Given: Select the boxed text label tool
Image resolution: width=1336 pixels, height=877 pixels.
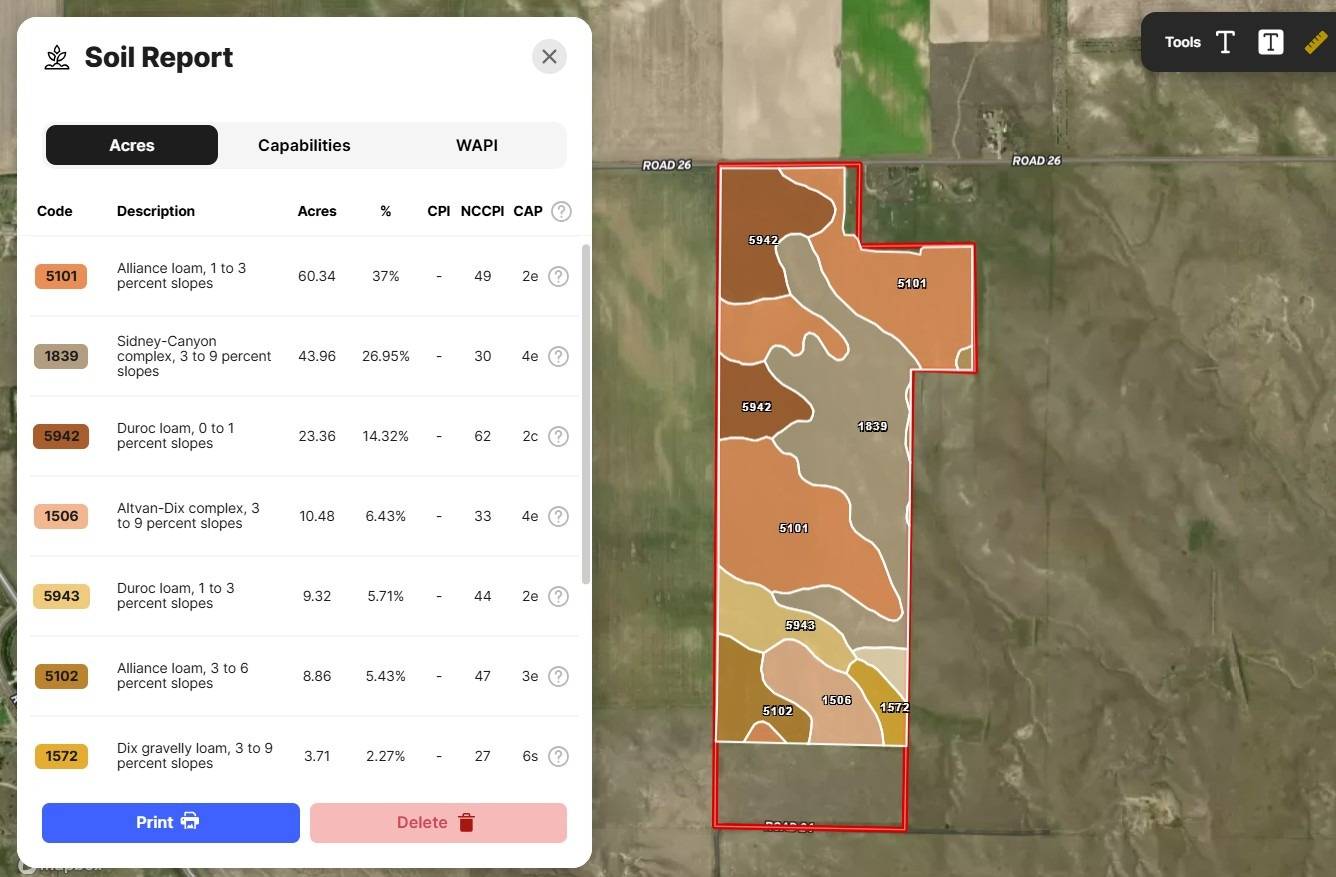Looking at the screenshot, I should click(1270, 42).
